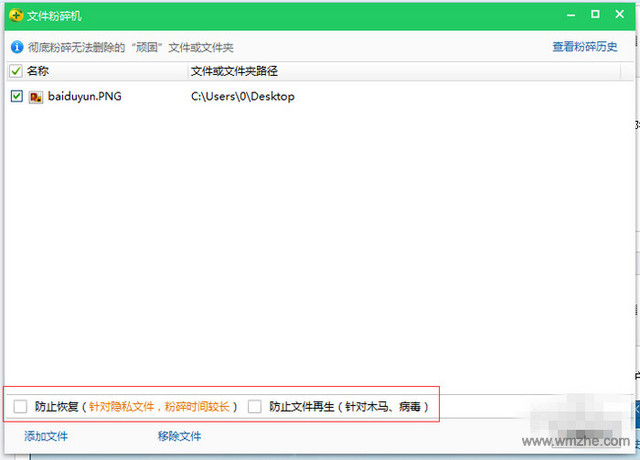Sort by the 名称 column header
Image resolution: width=640 pixels, height=460 pixels.
point(38,71)
